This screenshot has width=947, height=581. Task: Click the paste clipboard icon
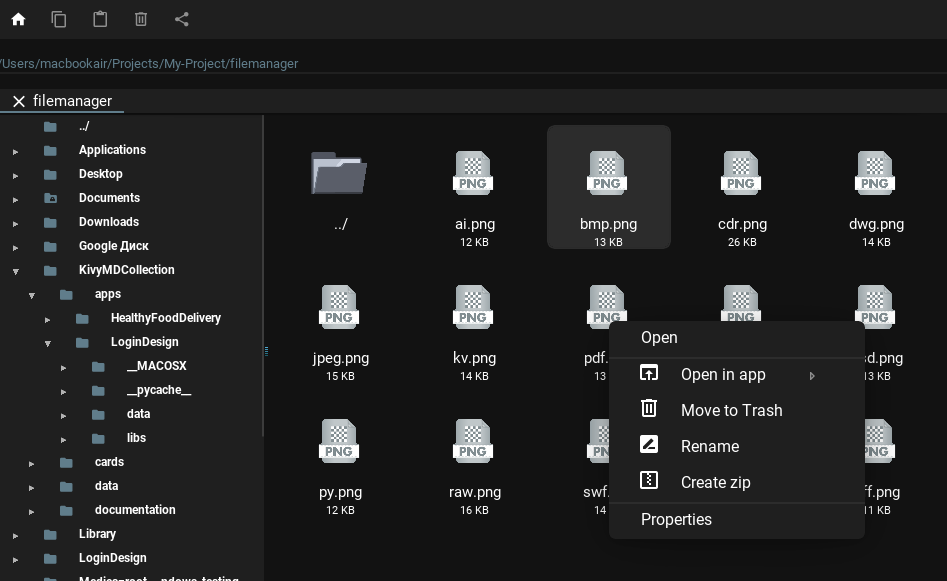point(100,18)
